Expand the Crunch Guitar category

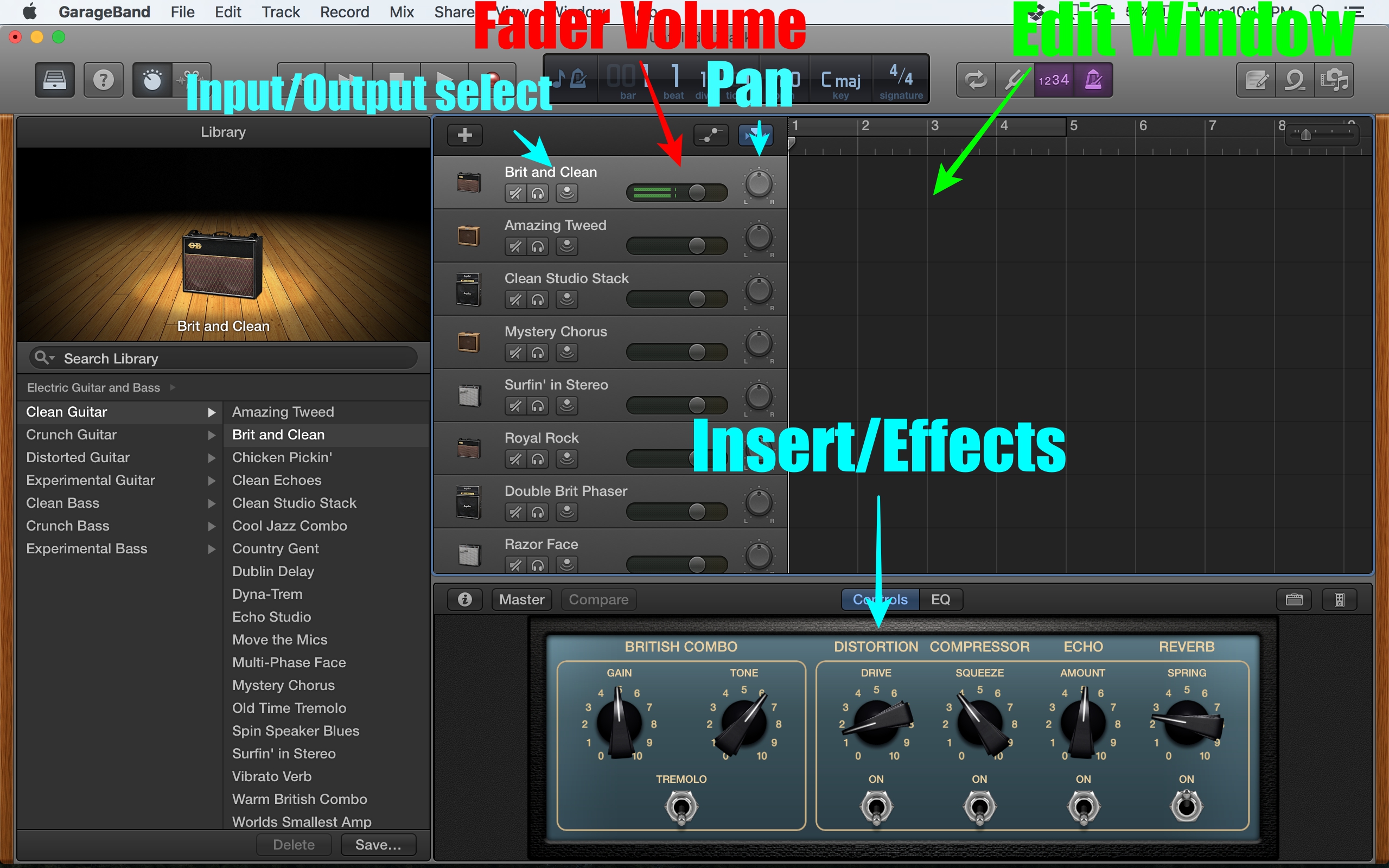click(211, 435)
